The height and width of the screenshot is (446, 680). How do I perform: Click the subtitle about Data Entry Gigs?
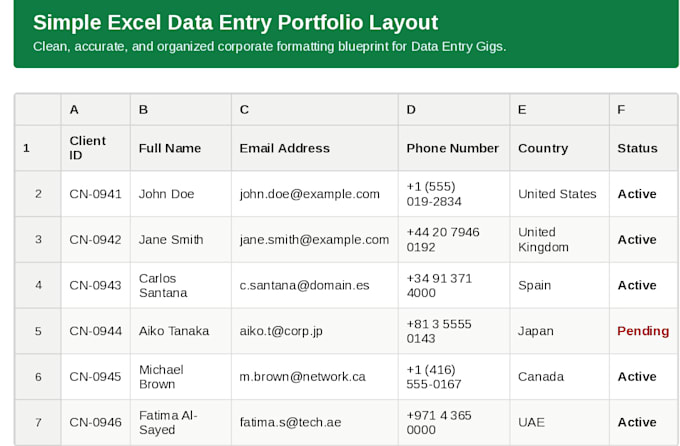coord(269,46)
